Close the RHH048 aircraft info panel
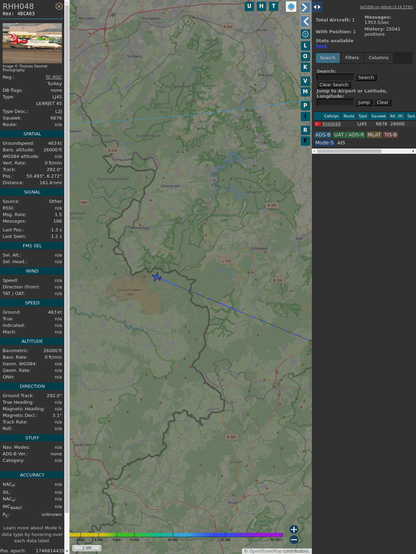The width and height of the screenshot is (416, 554). click(59, 6)
